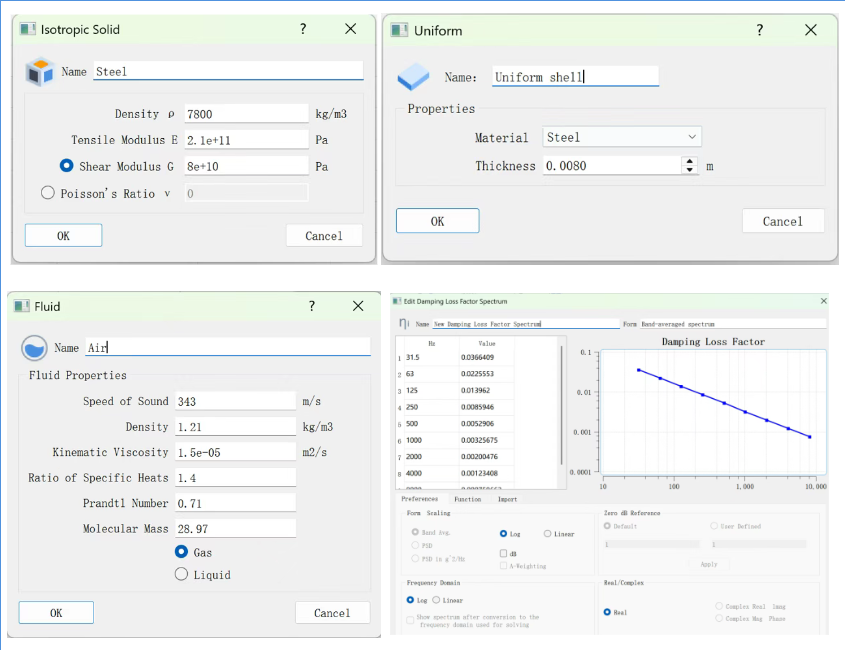The width and height of the screenshot is (845, 650).
Task: Close the Fluid dialog
Action: 358,306
